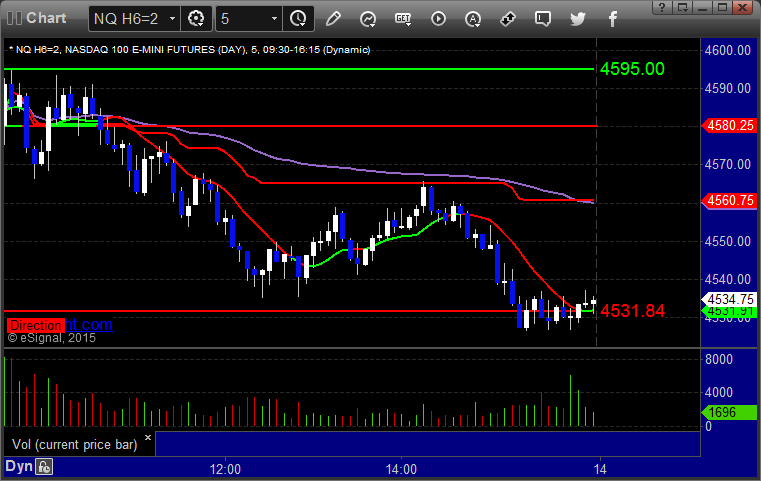Screen dimensions: 761x481
Task: Click the trade arrows icon
Action: [508, 19]
